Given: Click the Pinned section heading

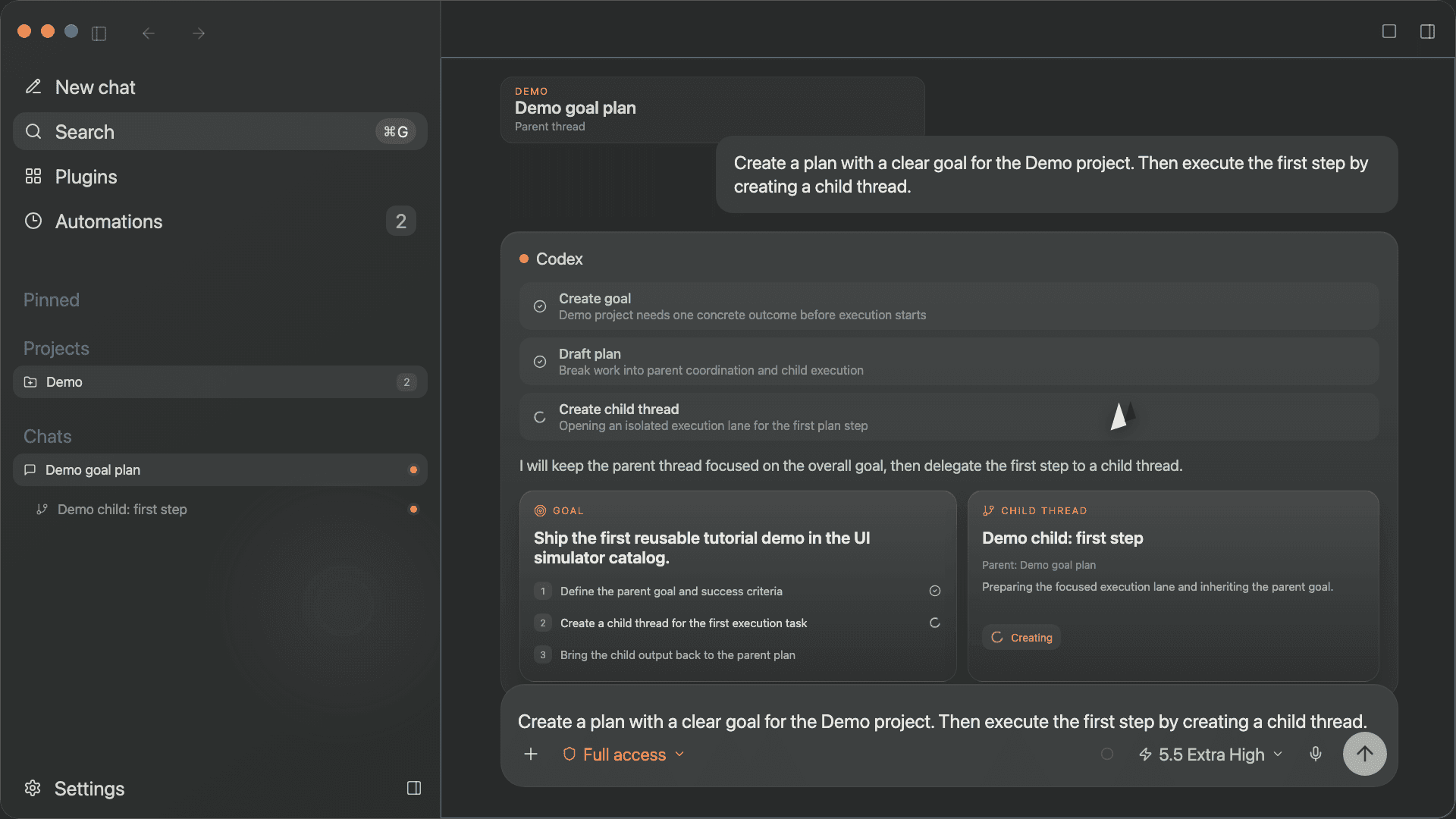Looking at the screenshot, I should pyautogui.click(x=52, y=300).
